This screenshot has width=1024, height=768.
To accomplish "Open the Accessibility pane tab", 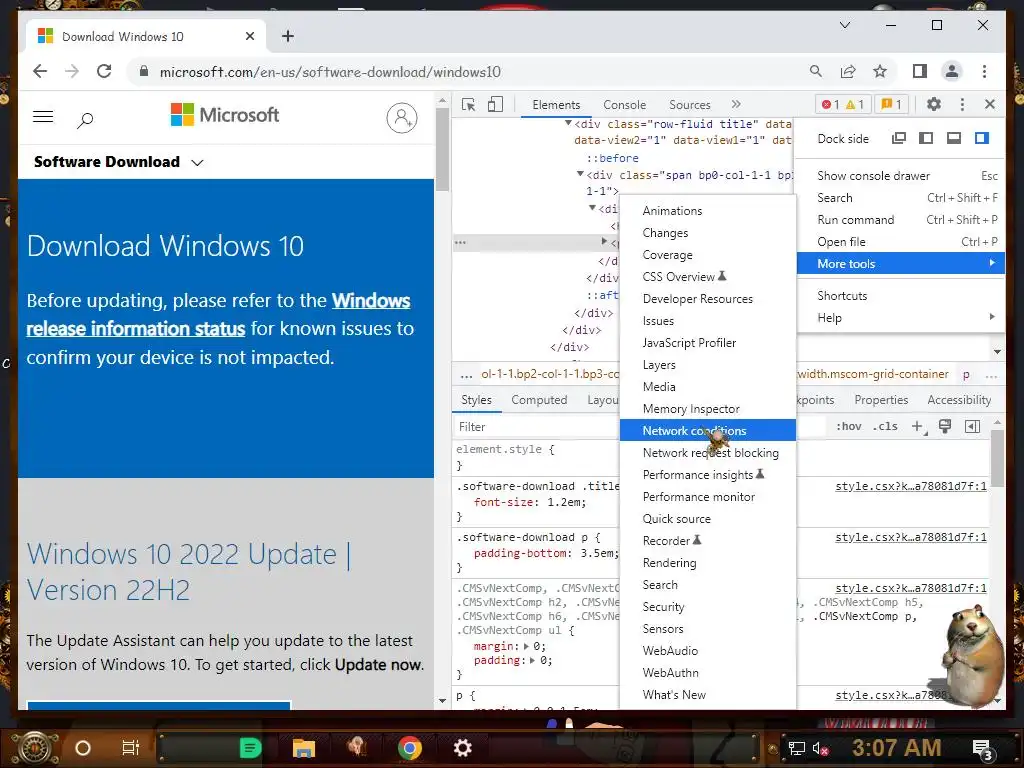I will point(959,400).
